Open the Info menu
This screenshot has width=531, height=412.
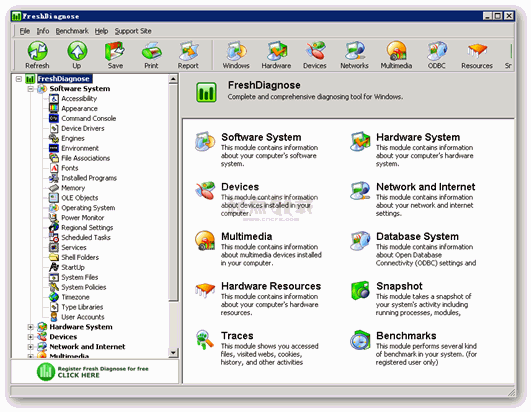(x=43, y=31)
